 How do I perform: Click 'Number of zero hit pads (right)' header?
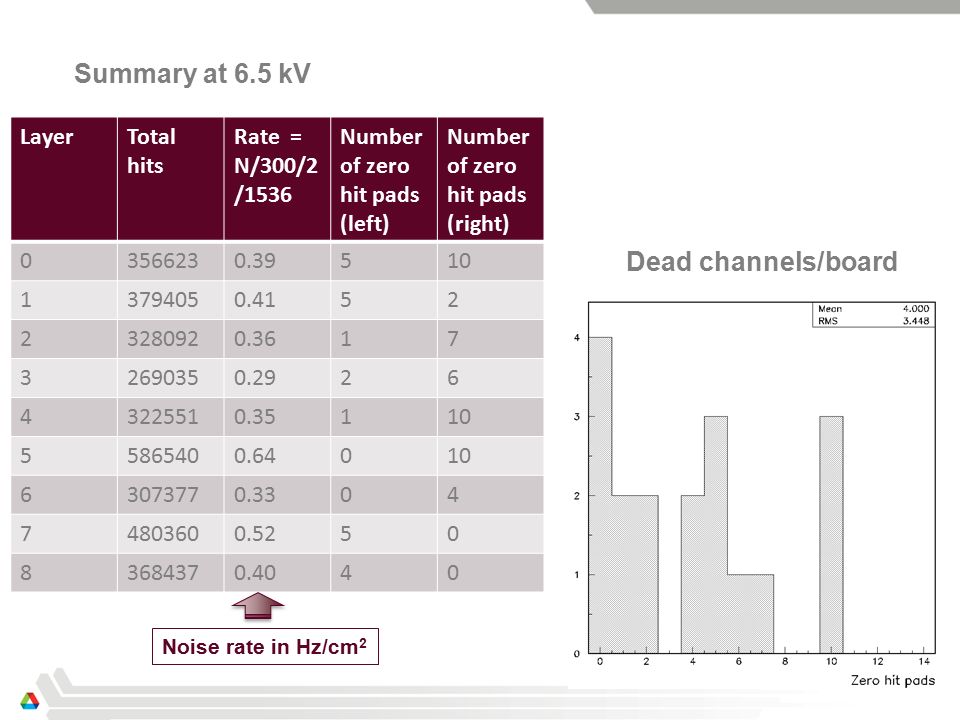tap(490, 178)
